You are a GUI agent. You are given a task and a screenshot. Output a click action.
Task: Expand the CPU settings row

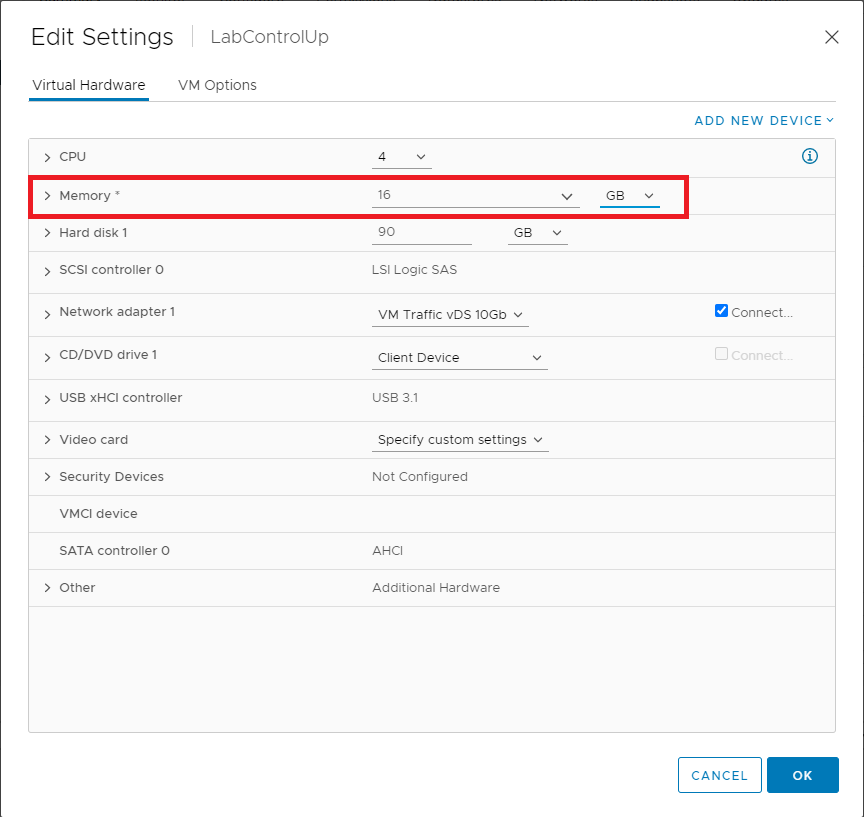[47, 157]
